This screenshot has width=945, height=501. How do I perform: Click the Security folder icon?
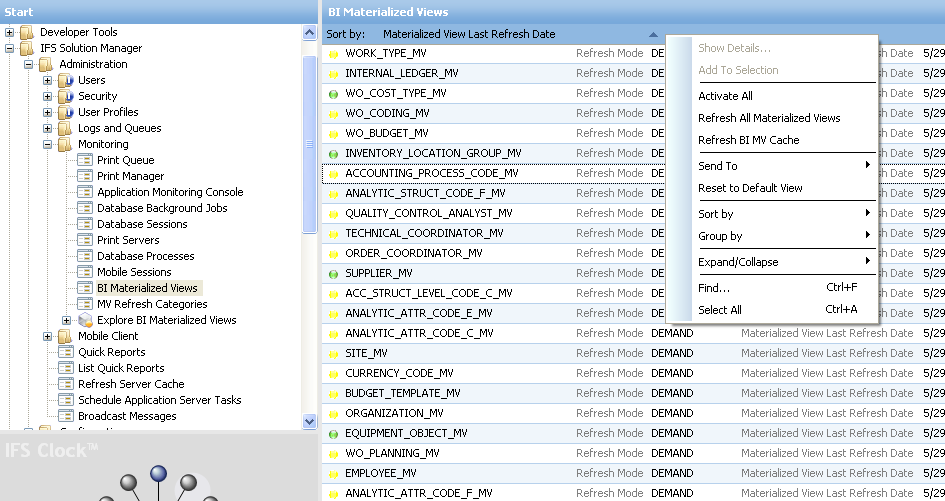point(66,96)
